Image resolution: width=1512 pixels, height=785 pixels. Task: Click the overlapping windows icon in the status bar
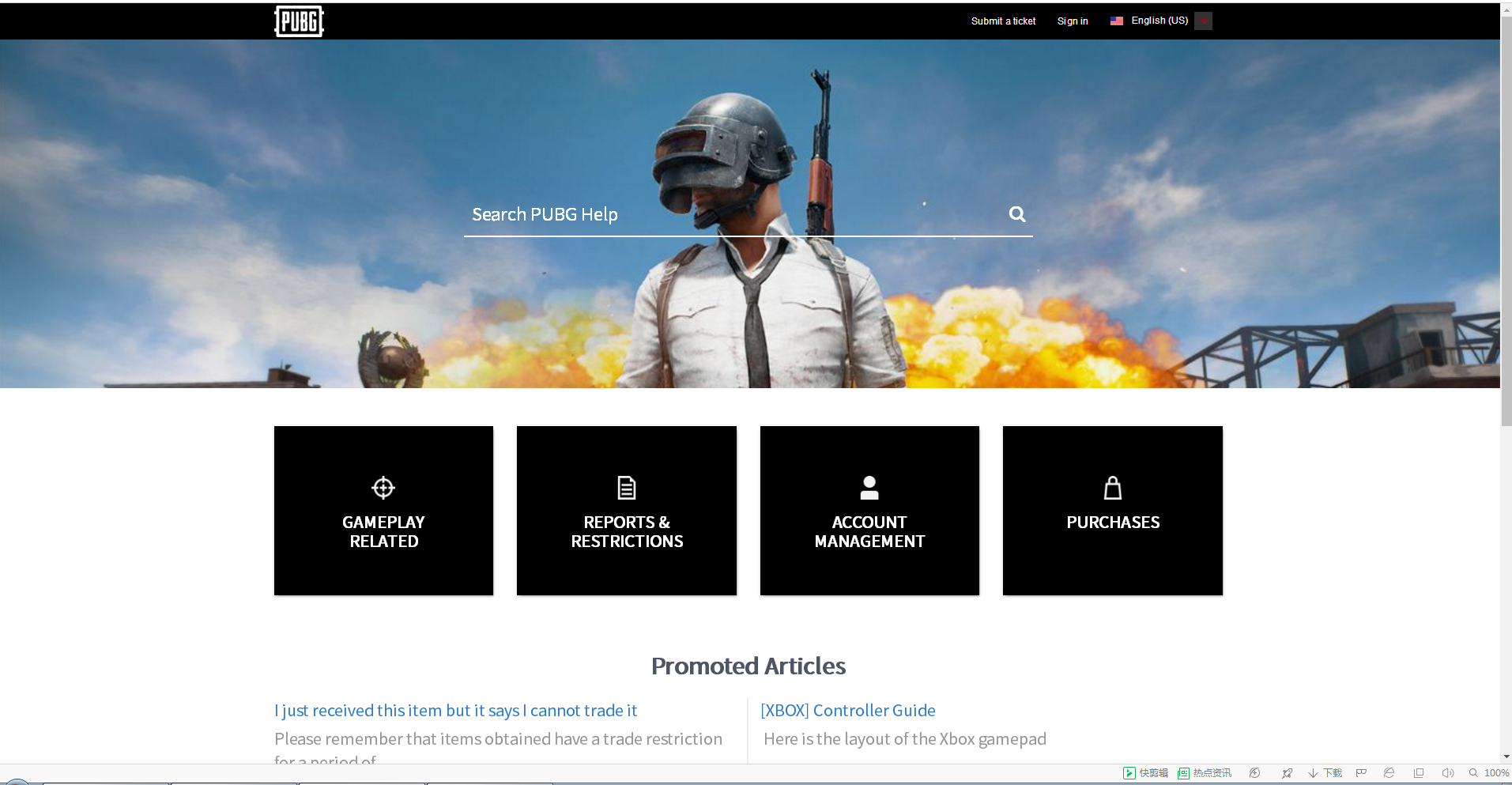coord(1419,773)
